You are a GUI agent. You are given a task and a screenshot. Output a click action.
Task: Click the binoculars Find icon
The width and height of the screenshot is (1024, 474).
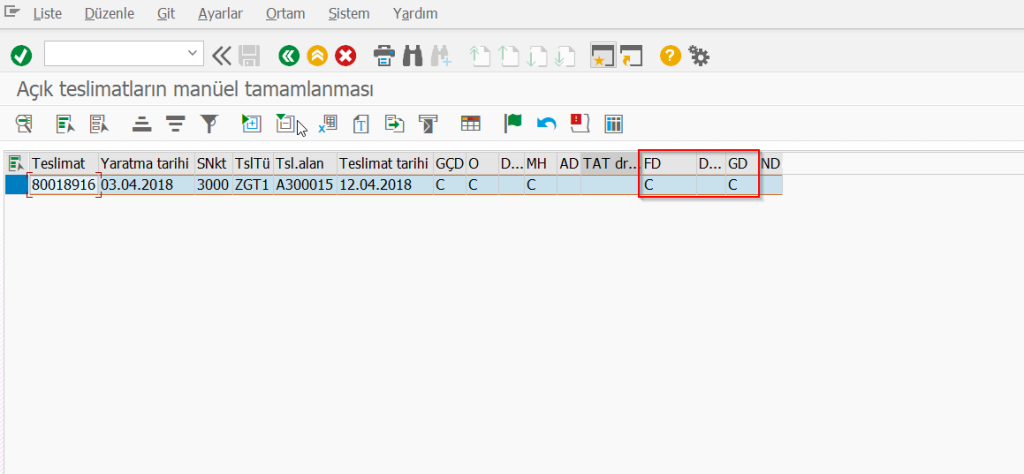(413, 56)
